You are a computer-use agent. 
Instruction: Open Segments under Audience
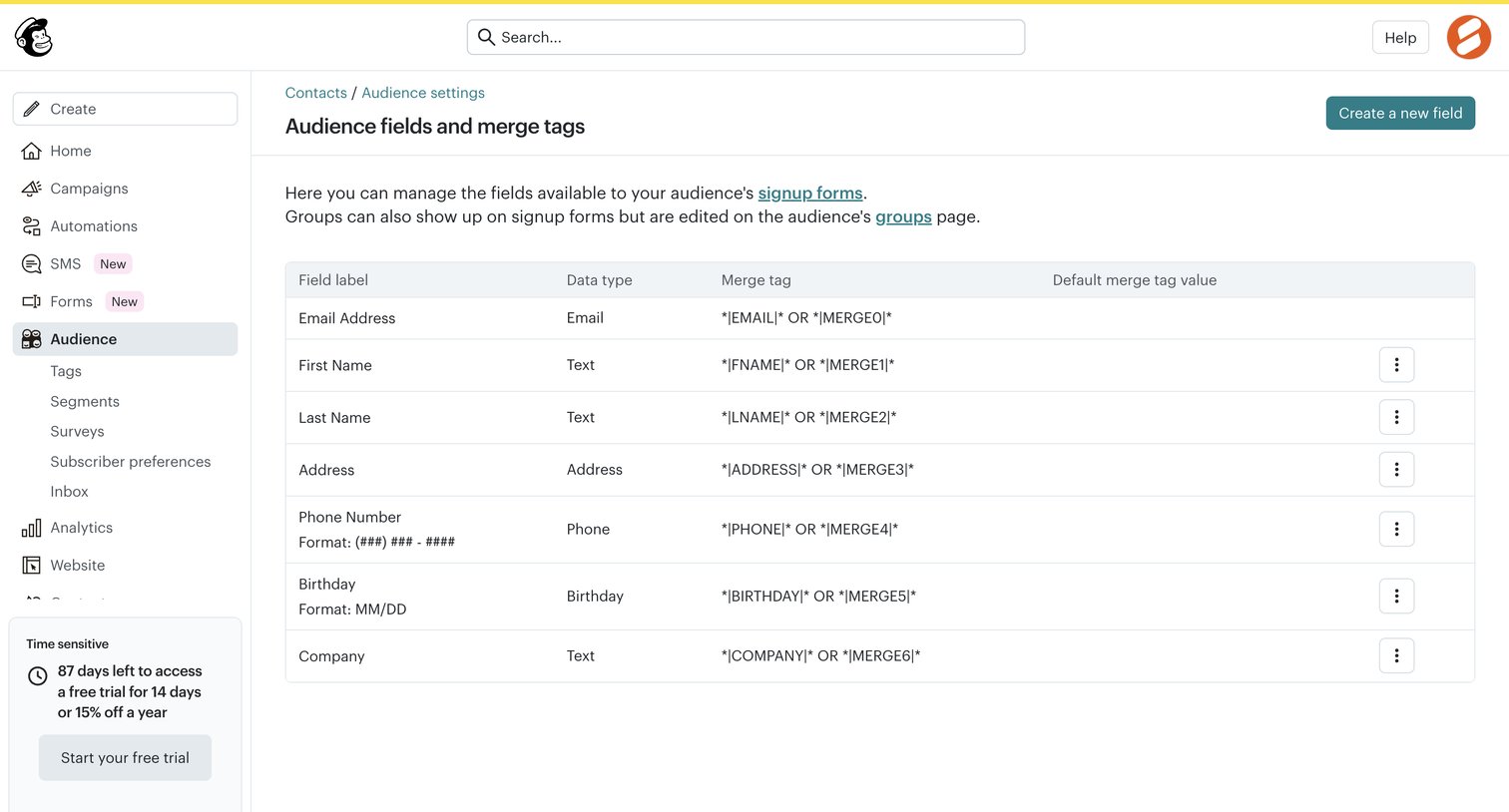85,401
